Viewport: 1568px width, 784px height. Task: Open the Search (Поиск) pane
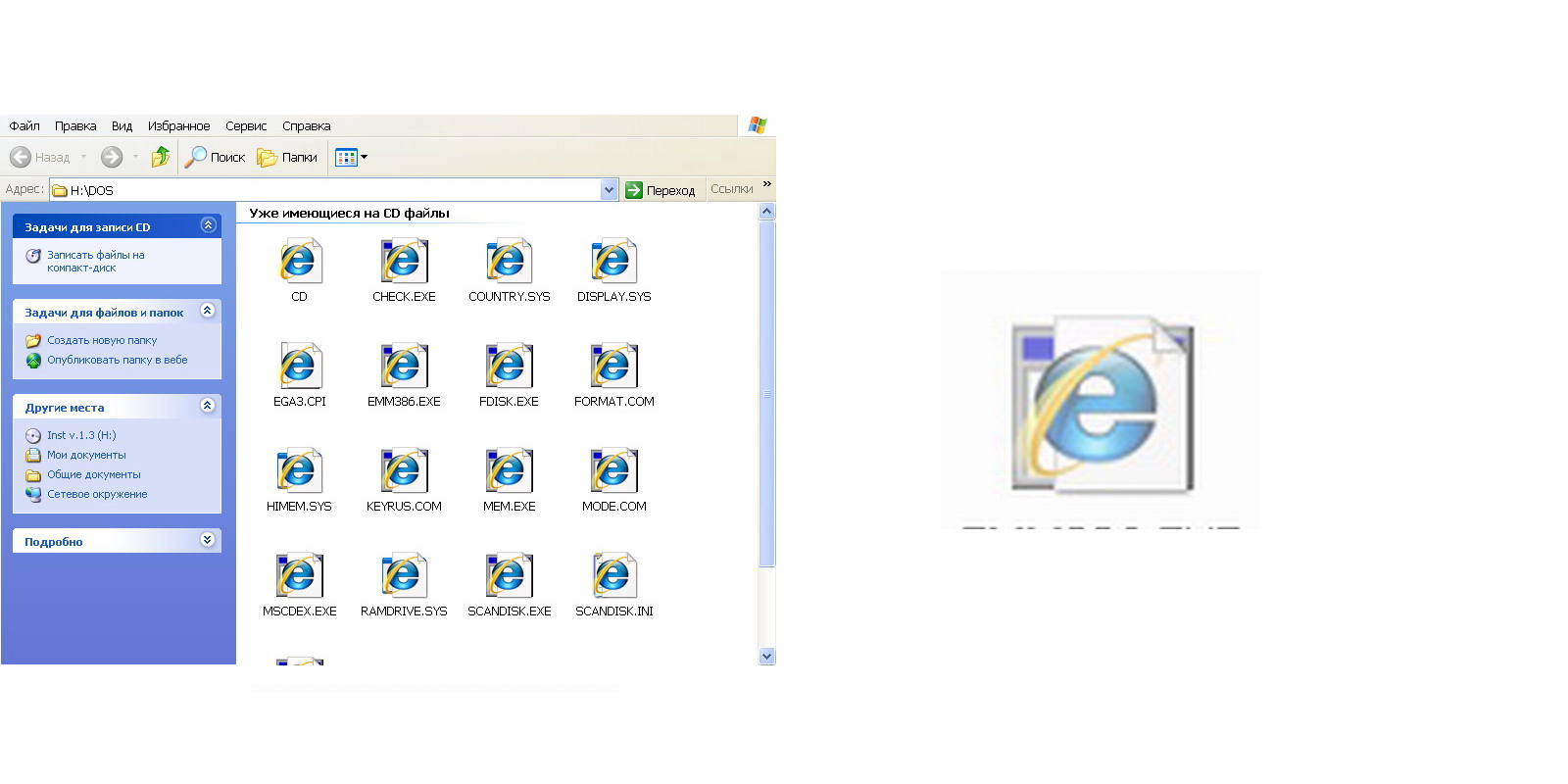[216, 157]
